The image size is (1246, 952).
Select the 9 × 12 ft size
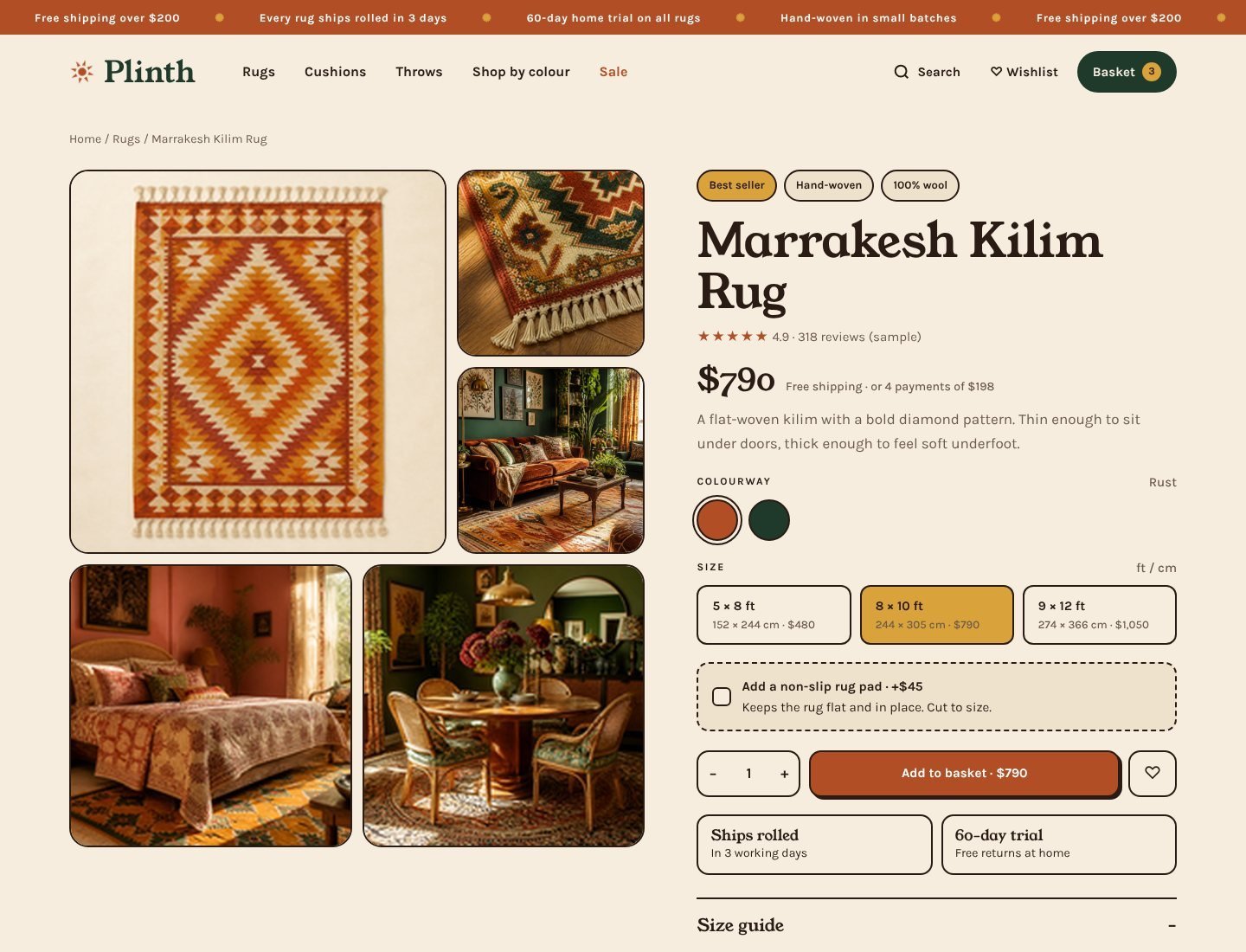1099,614
